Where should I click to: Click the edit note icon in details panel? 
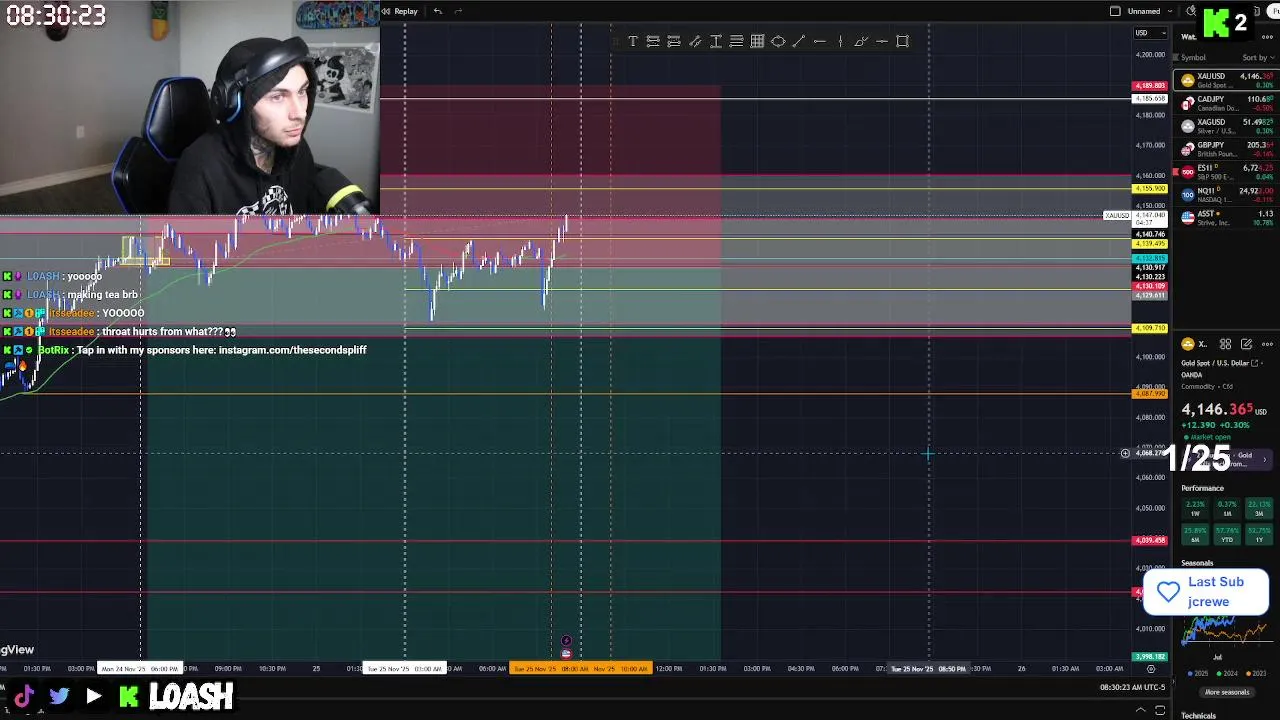tap(1247, 344)
